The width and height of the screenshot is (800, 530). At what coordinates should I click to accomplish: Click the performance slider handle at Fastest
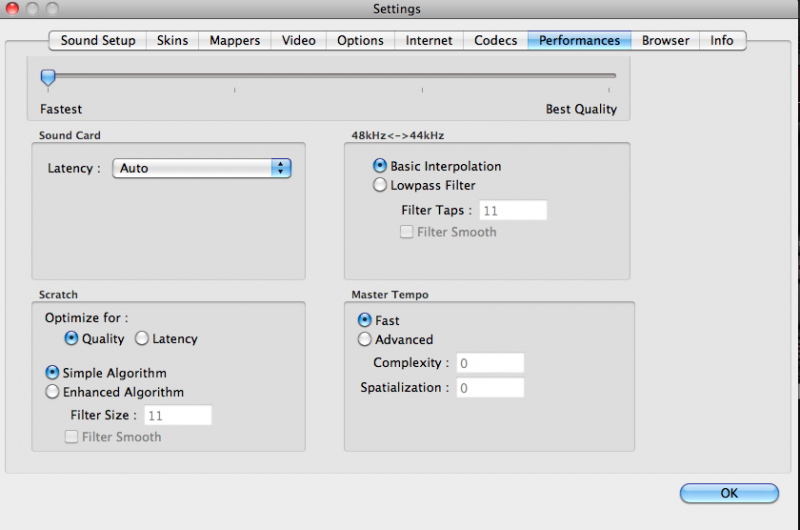point(48,78)
